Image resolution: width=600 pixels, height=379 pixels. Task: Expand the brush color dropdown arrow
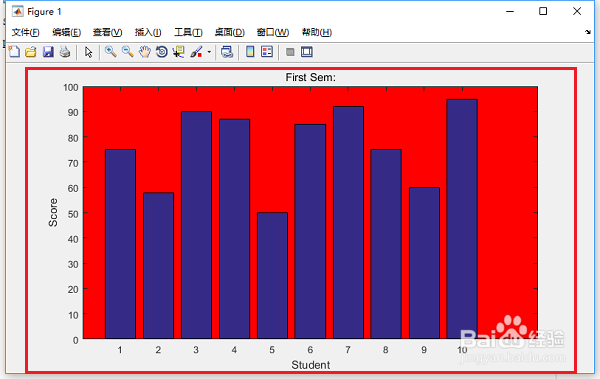209,52
